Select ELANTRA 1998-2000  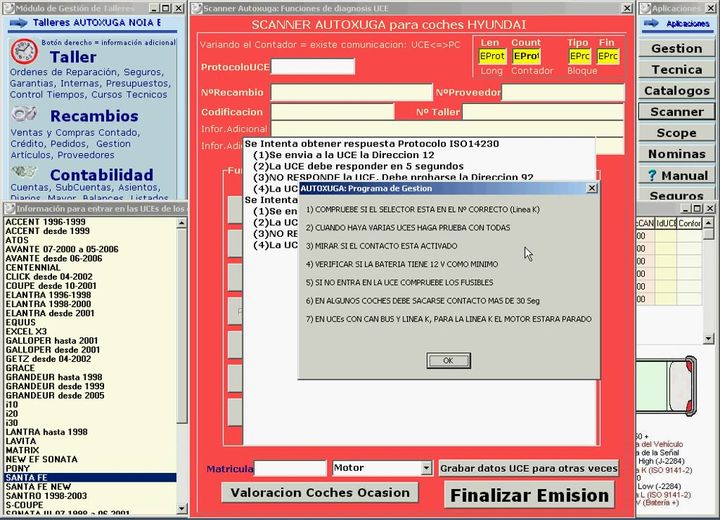(90, 304)
